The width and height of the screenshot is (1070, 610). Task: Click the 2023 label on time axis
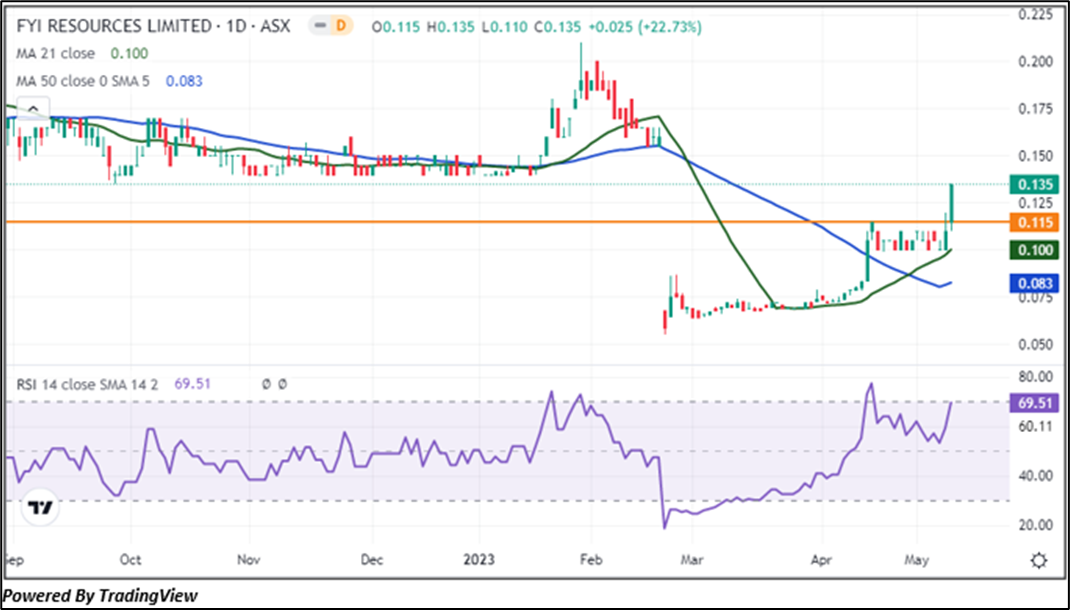tap(479, 560)
